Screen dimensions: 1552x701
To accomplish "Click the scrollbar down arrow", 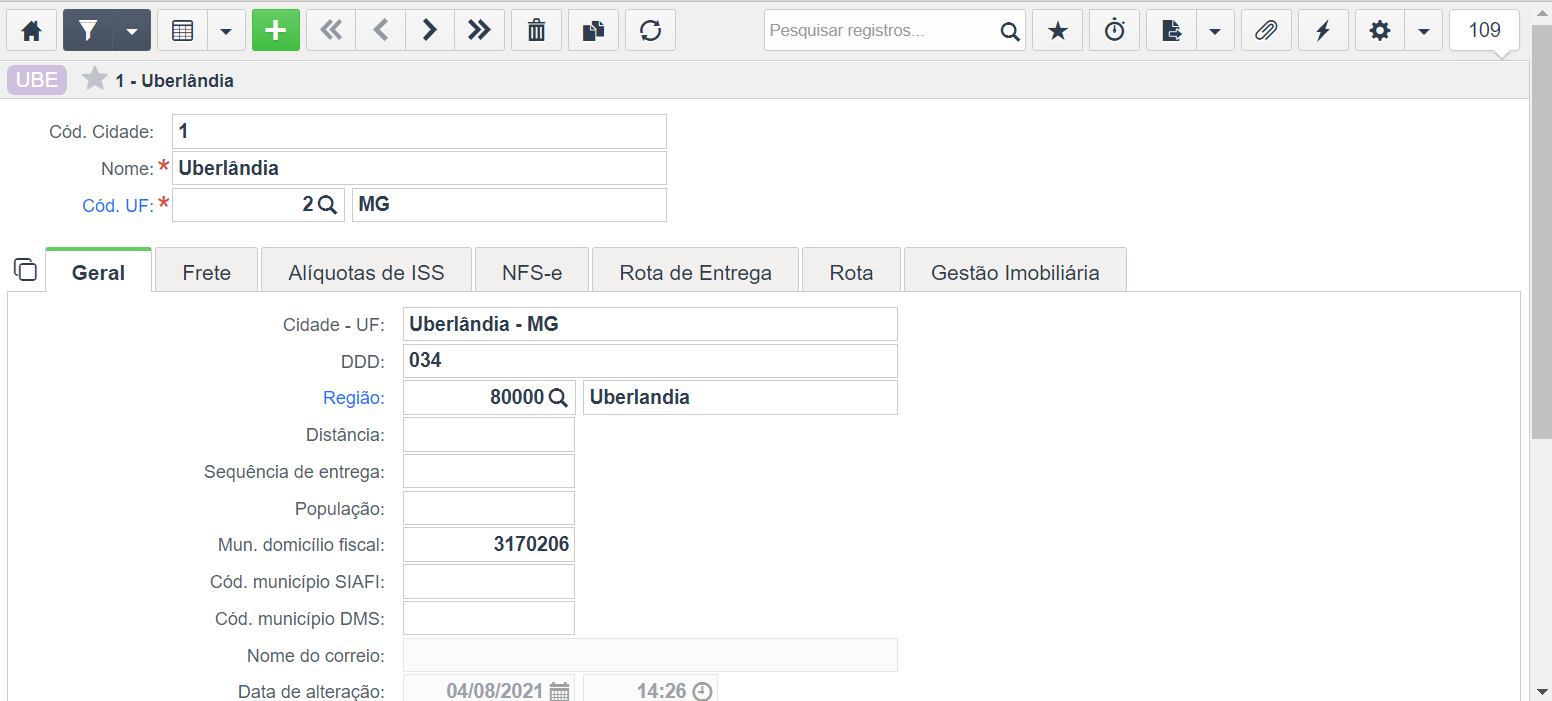I will [x=1541, y=690].
